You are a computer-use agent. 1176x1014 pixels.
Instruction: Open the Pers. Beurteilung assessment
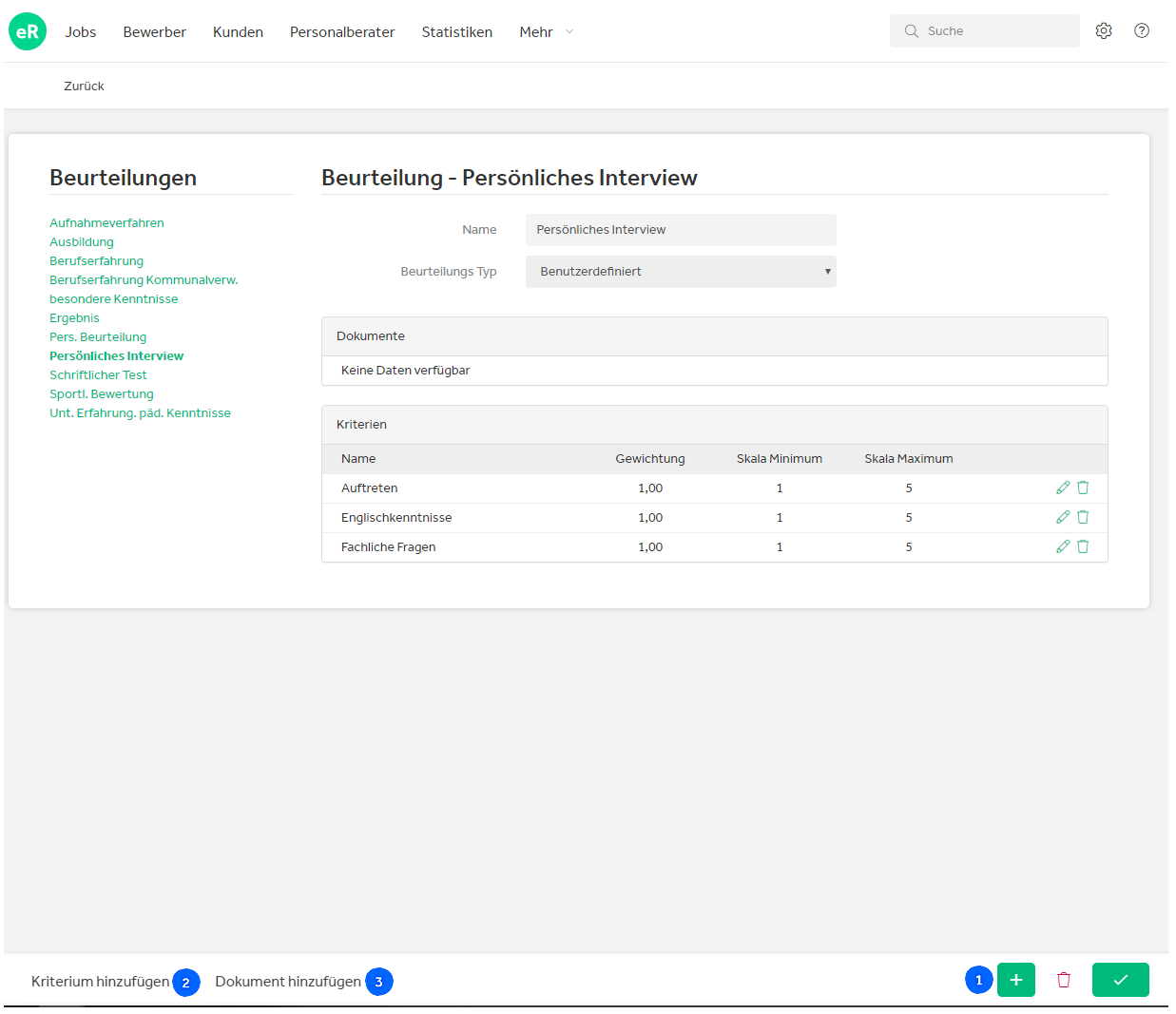pyautogui.click(x=98, y=337)
